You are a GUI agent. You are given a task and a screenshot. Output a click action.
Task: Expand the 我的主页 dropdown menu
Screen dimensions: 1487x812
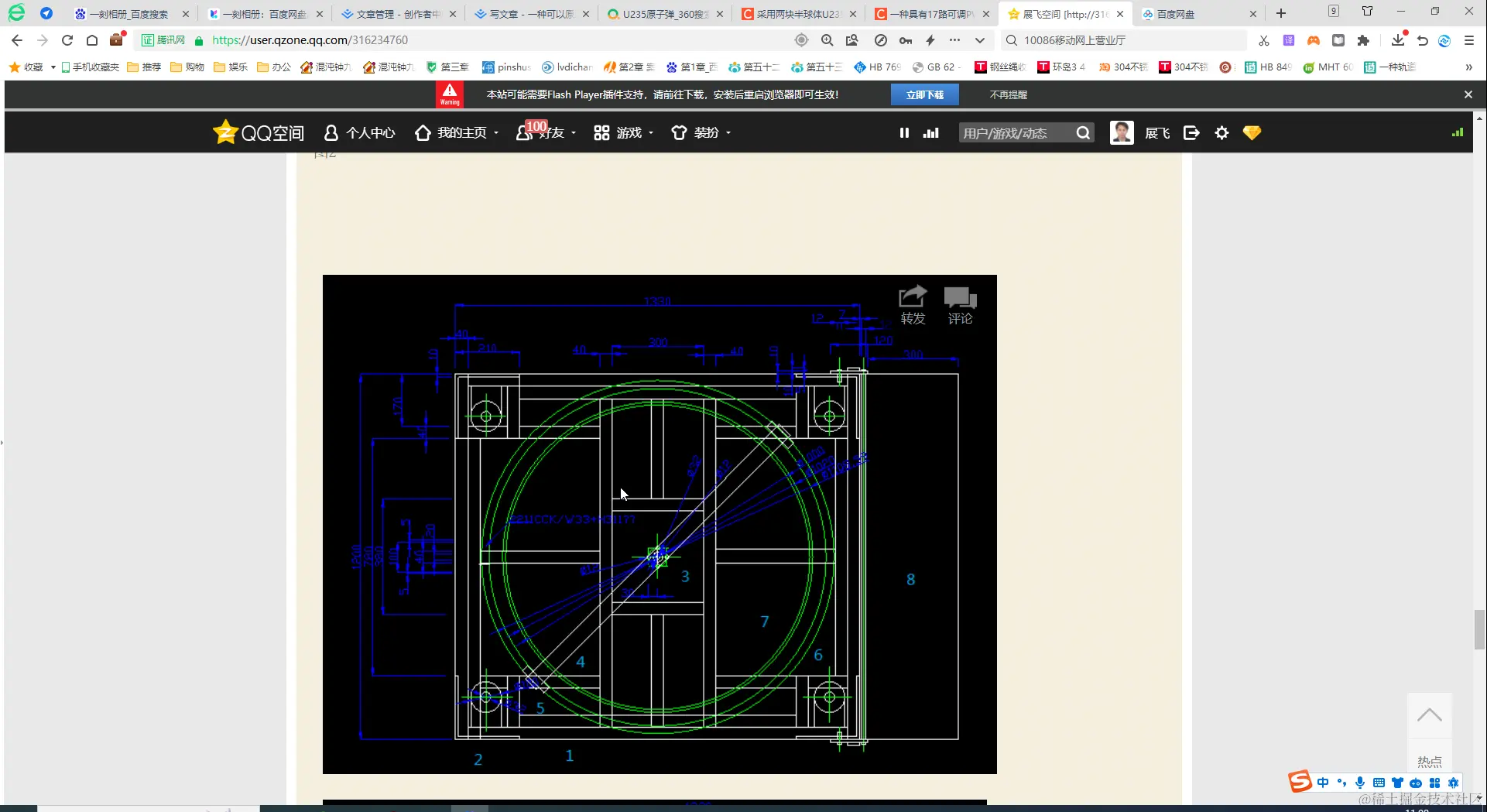(x=496, y=133)
